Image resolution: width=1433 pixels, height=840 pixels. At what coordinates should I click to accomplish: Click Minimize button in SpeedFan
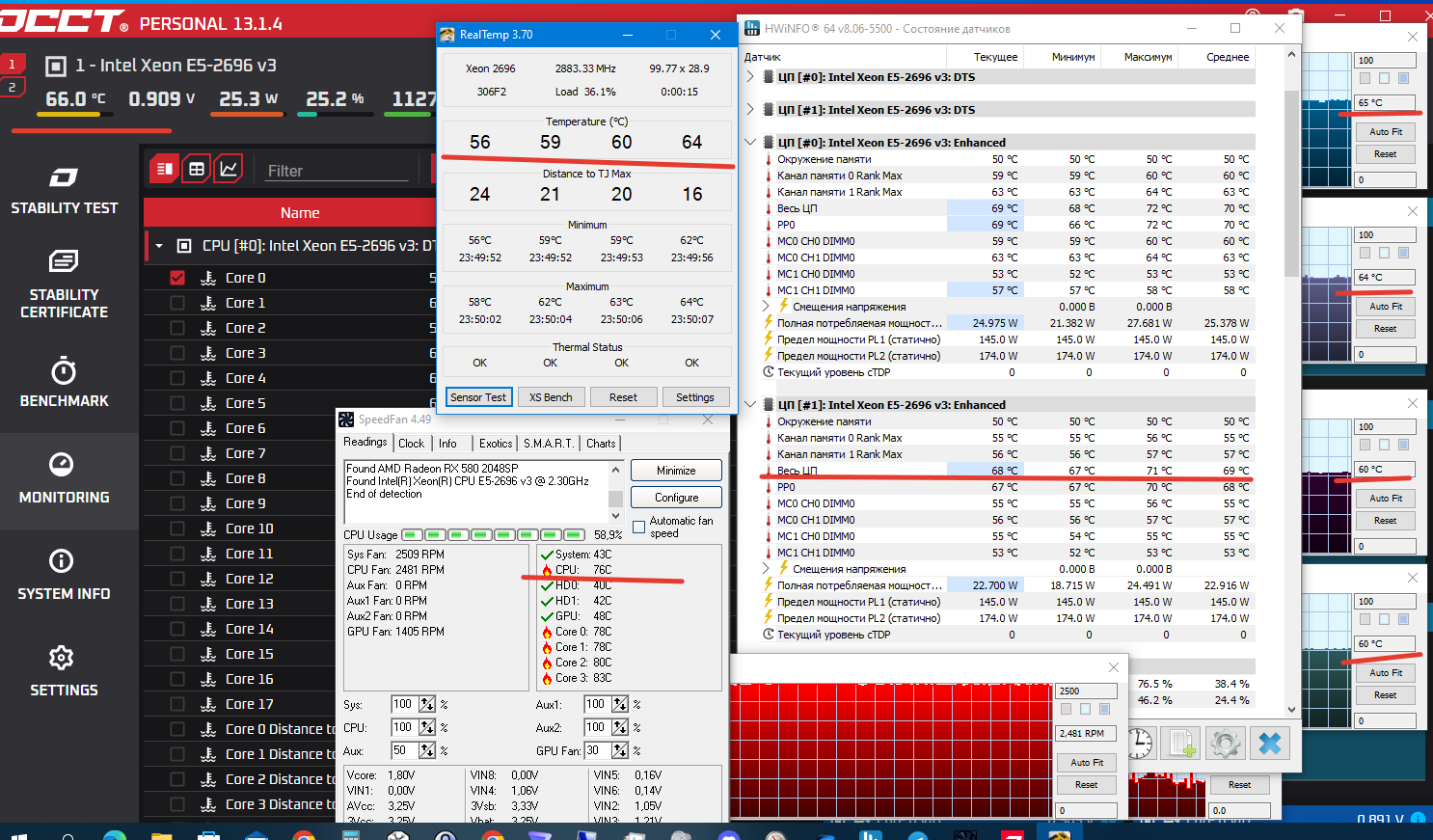tap(676, 471)
